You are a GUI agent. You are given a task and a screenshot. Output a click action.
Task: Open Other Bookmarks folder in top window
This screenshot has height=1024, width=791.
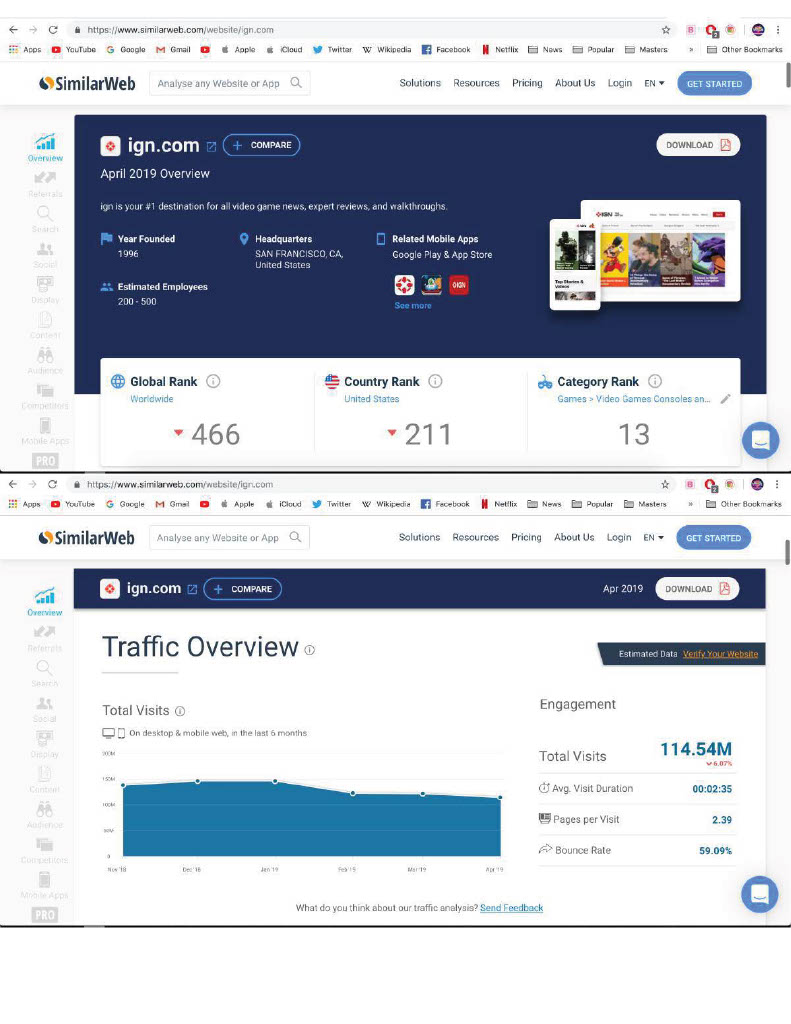[745, 50]
